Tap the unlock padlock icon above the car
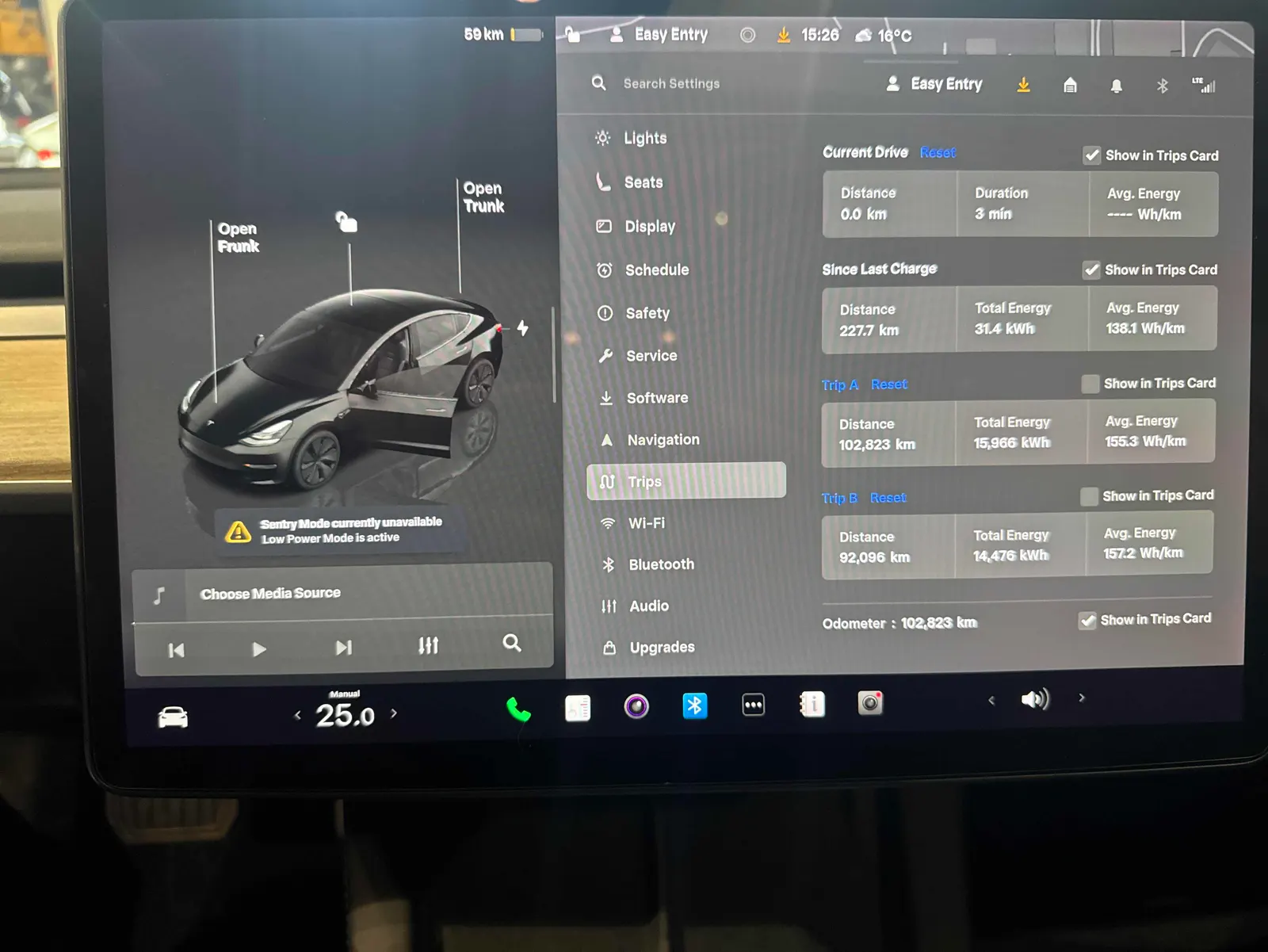Image resolution: width=1268 pixels, height=952 pixels. 346,222
